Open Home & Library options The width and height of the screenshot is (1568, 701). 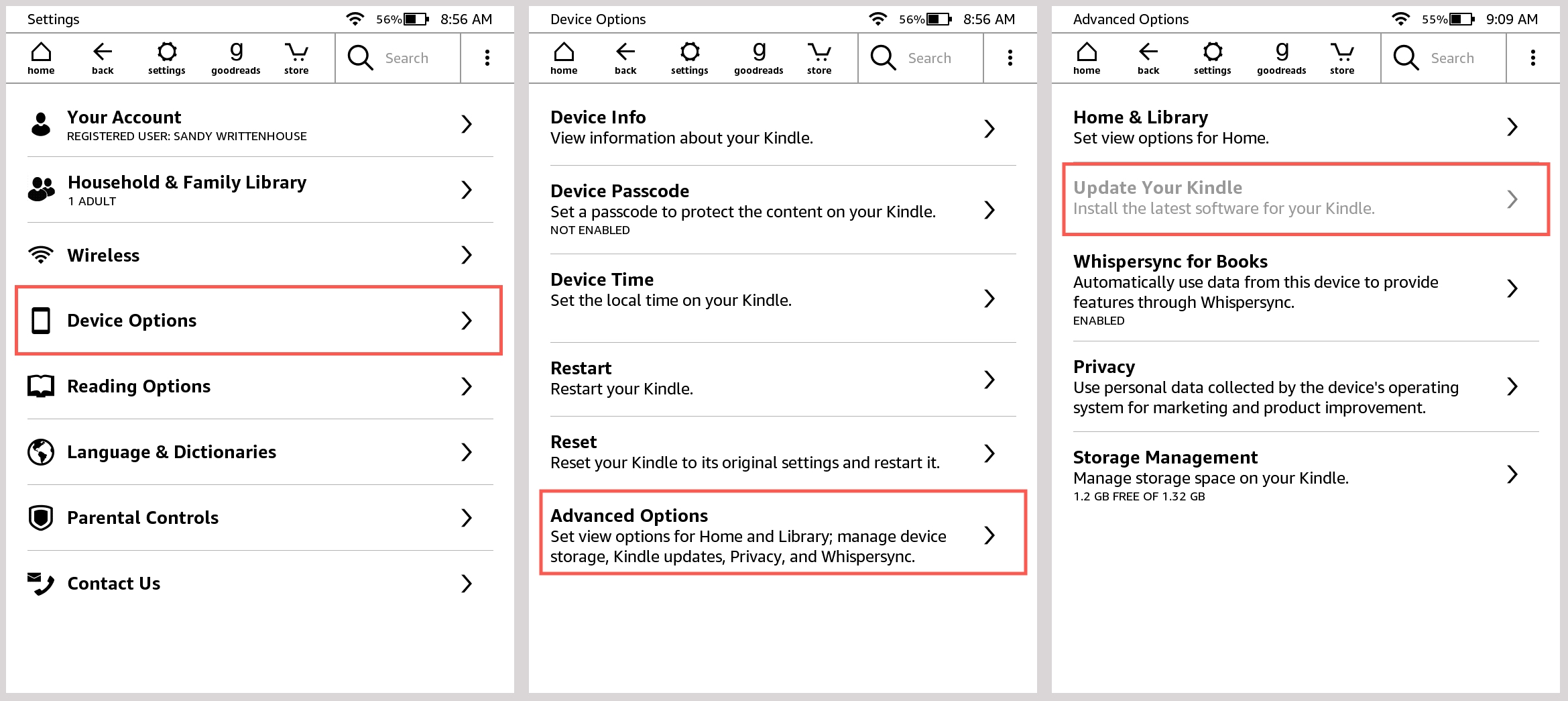pos(1306,127)
